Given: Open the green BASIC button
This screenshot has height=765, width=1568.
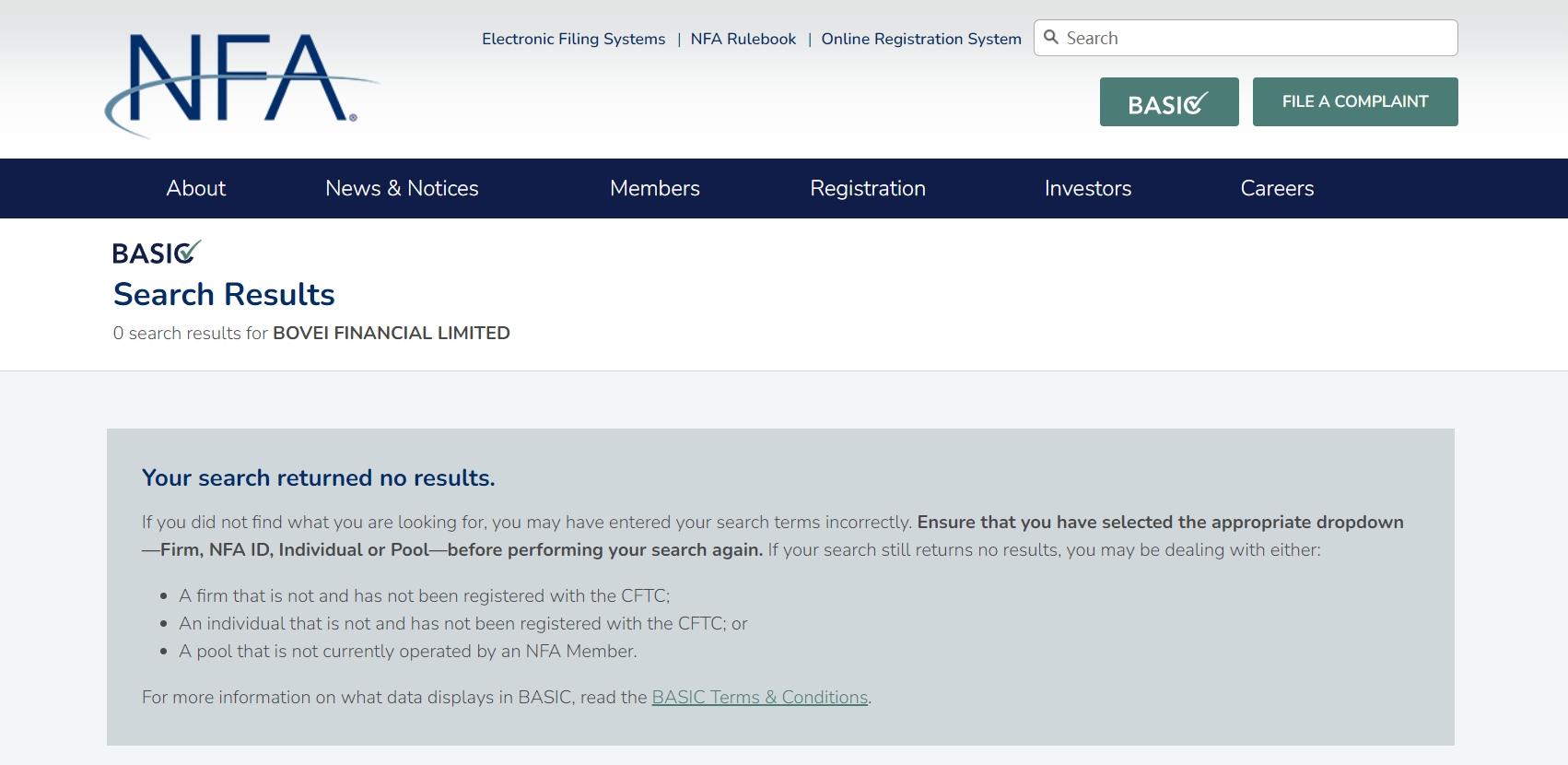Looking at the screenshot, I should pyautogui.click(x=1169, y=101).
